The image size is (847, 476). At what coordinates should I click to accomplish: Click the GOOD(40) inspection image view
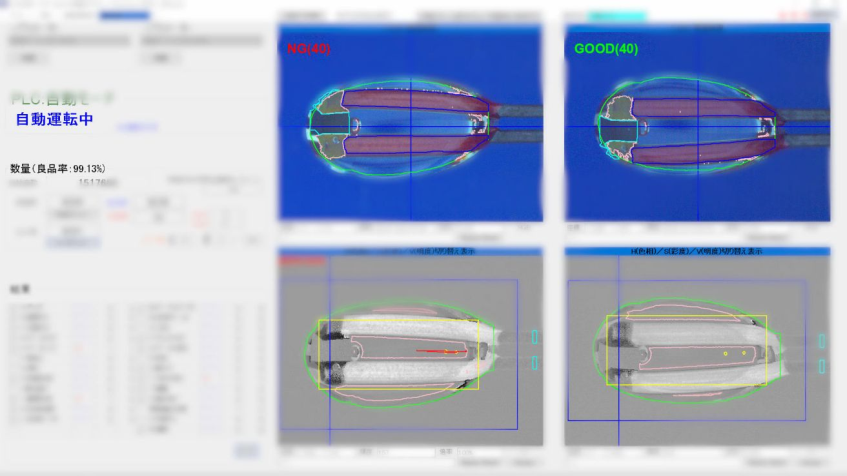[697, 125]
